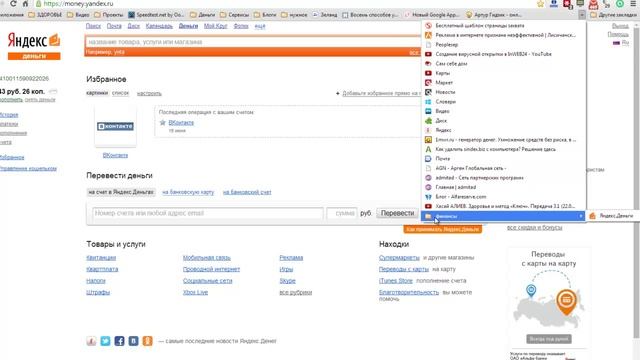Open the Квитанции link
Viewport: 640px width, 360px height.
click(101, 258)
